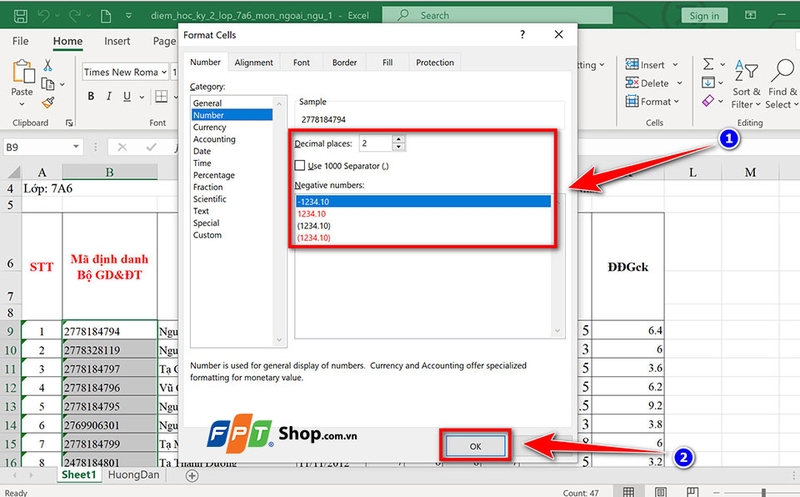Click the AutoSum sigma icon
Viewport: 800px width, 497px height.
(x=708, y=64)
